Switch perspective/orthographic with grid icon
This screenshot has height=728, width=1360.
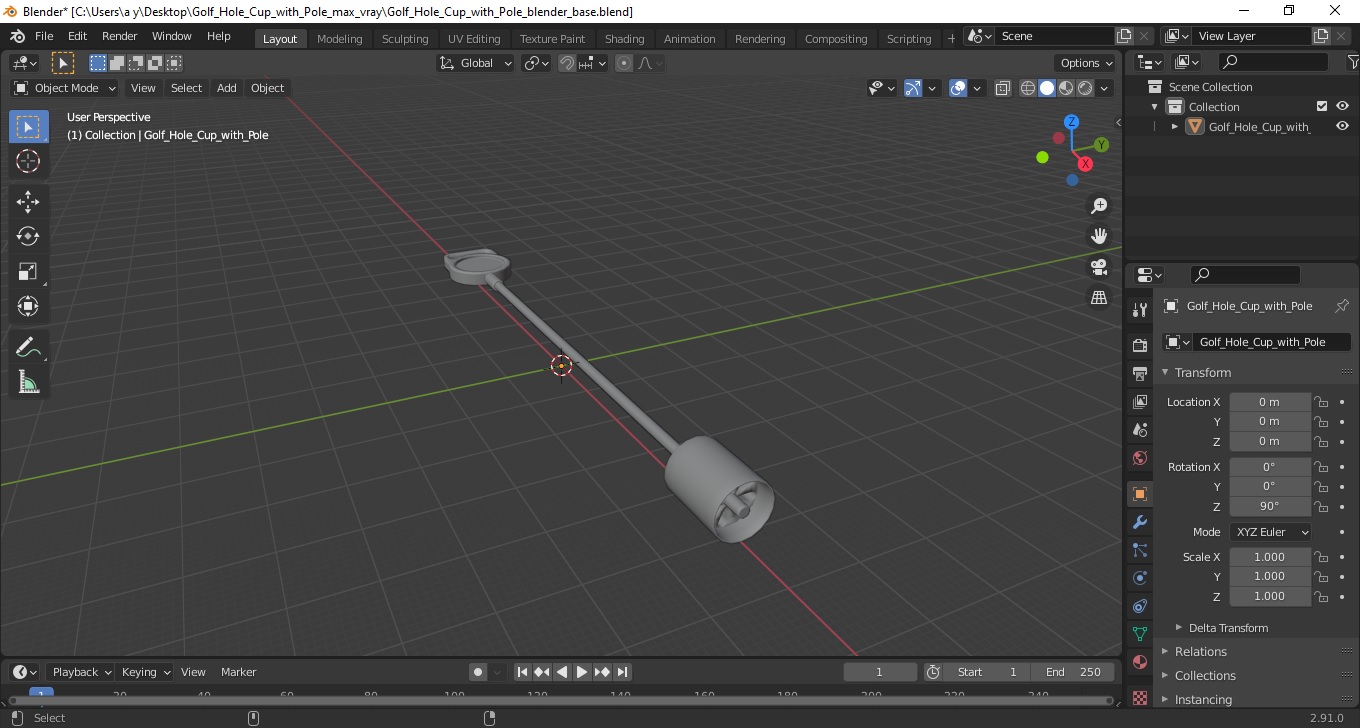(x=1099, y=297)
